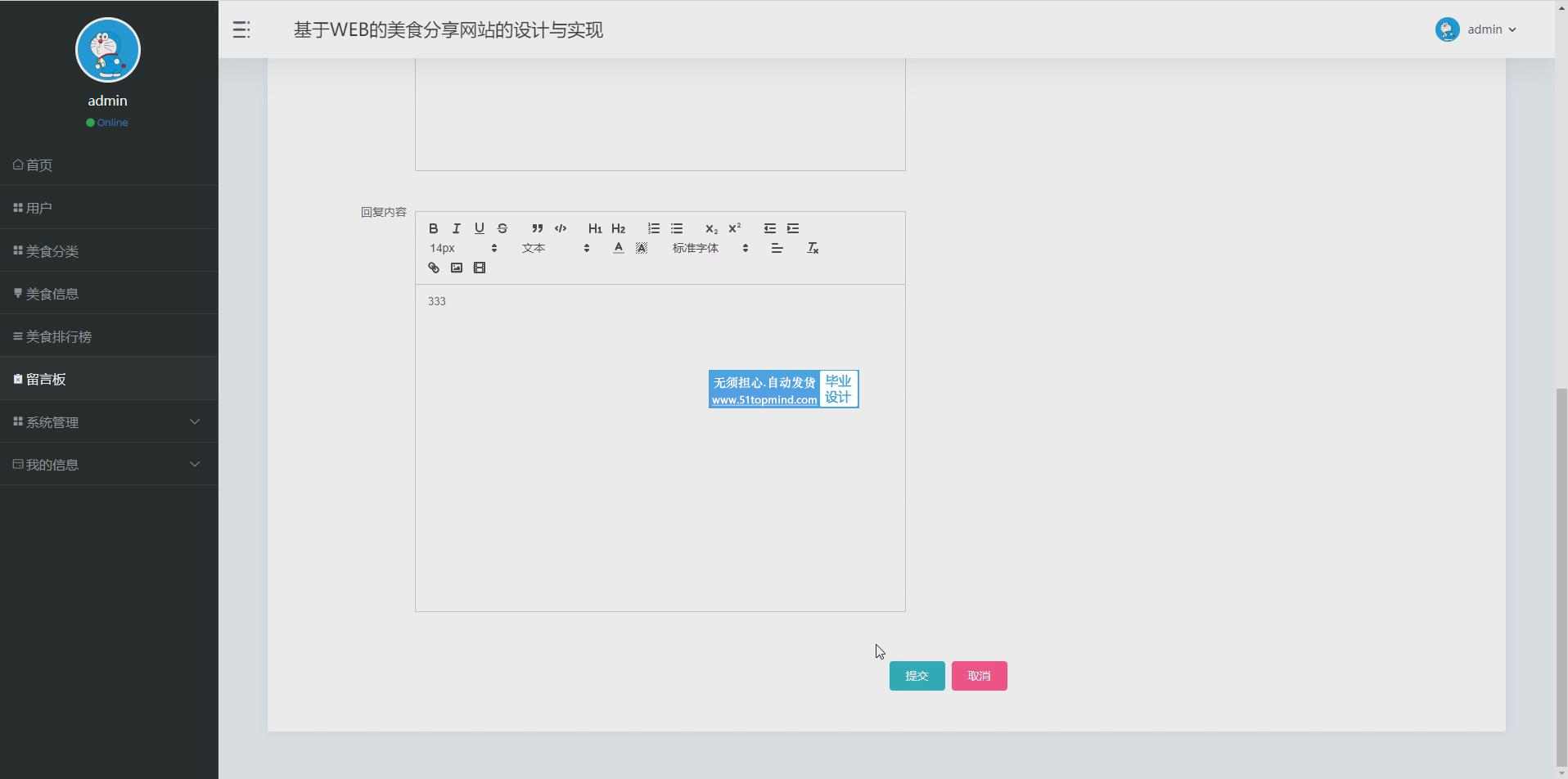The width and height of the screenshot is (1568, 779).
Task: Expand the 系统管理 sidebar submenu
Action: (109, 422)
